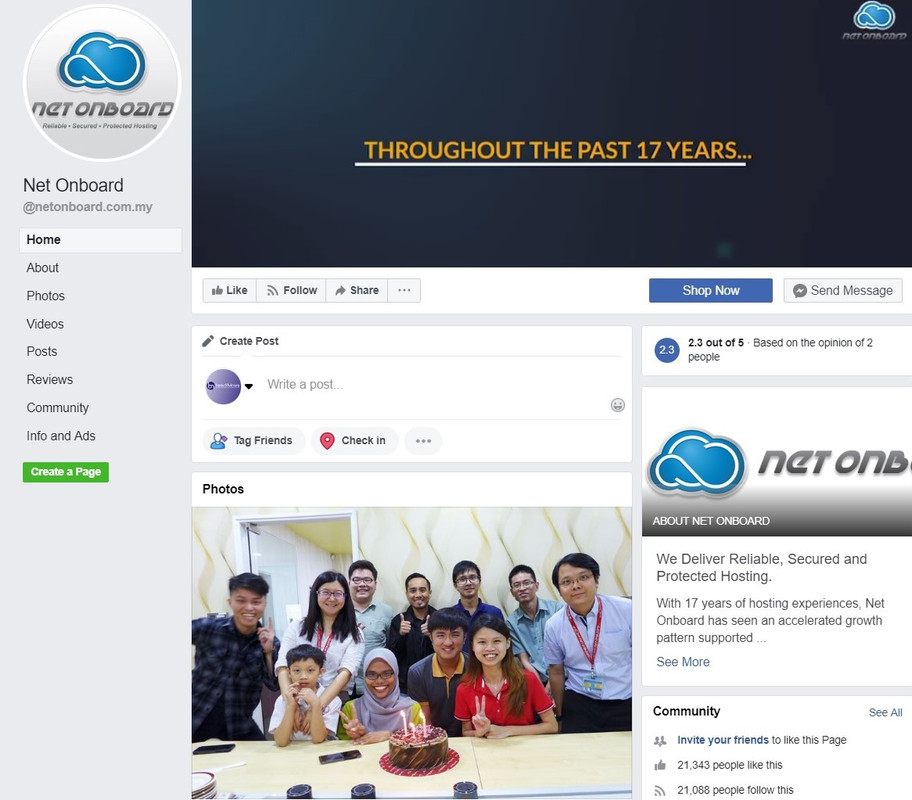Screen dimensions: 912x800
Task: Click the thumbs-up icon beside the like count
Action: tap(660, 765)
